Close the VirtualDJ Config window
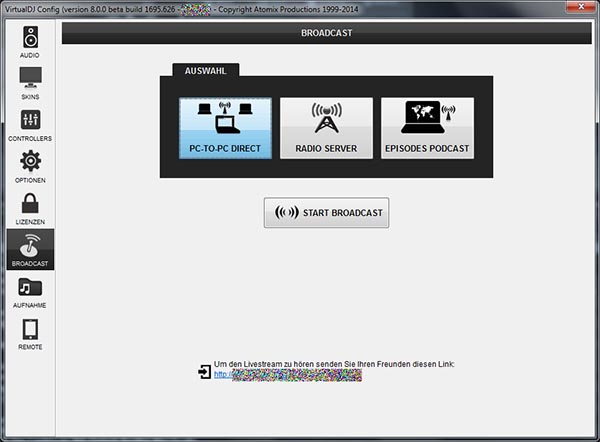This screenshot has height=442, width=600. pos(581,7)
